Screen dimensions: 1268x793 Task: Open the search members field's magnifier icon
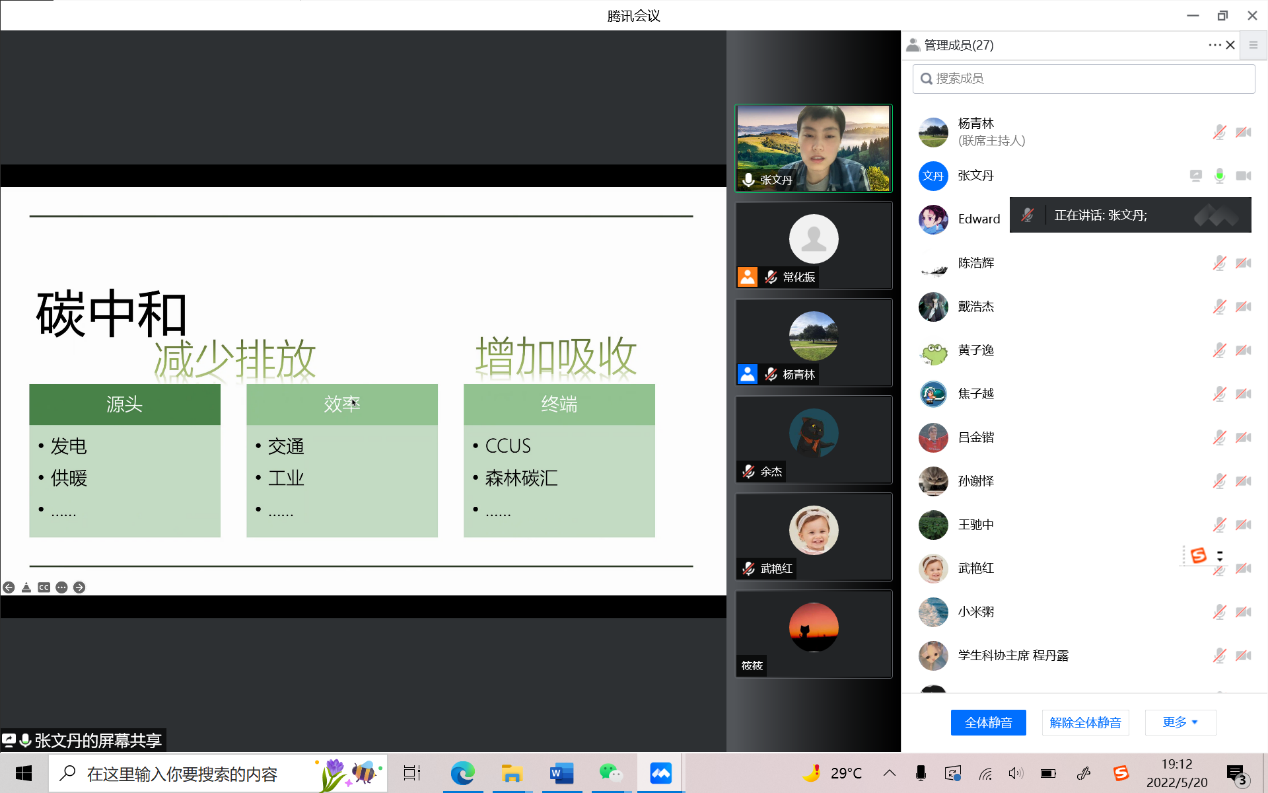click(x=927, y=78)
